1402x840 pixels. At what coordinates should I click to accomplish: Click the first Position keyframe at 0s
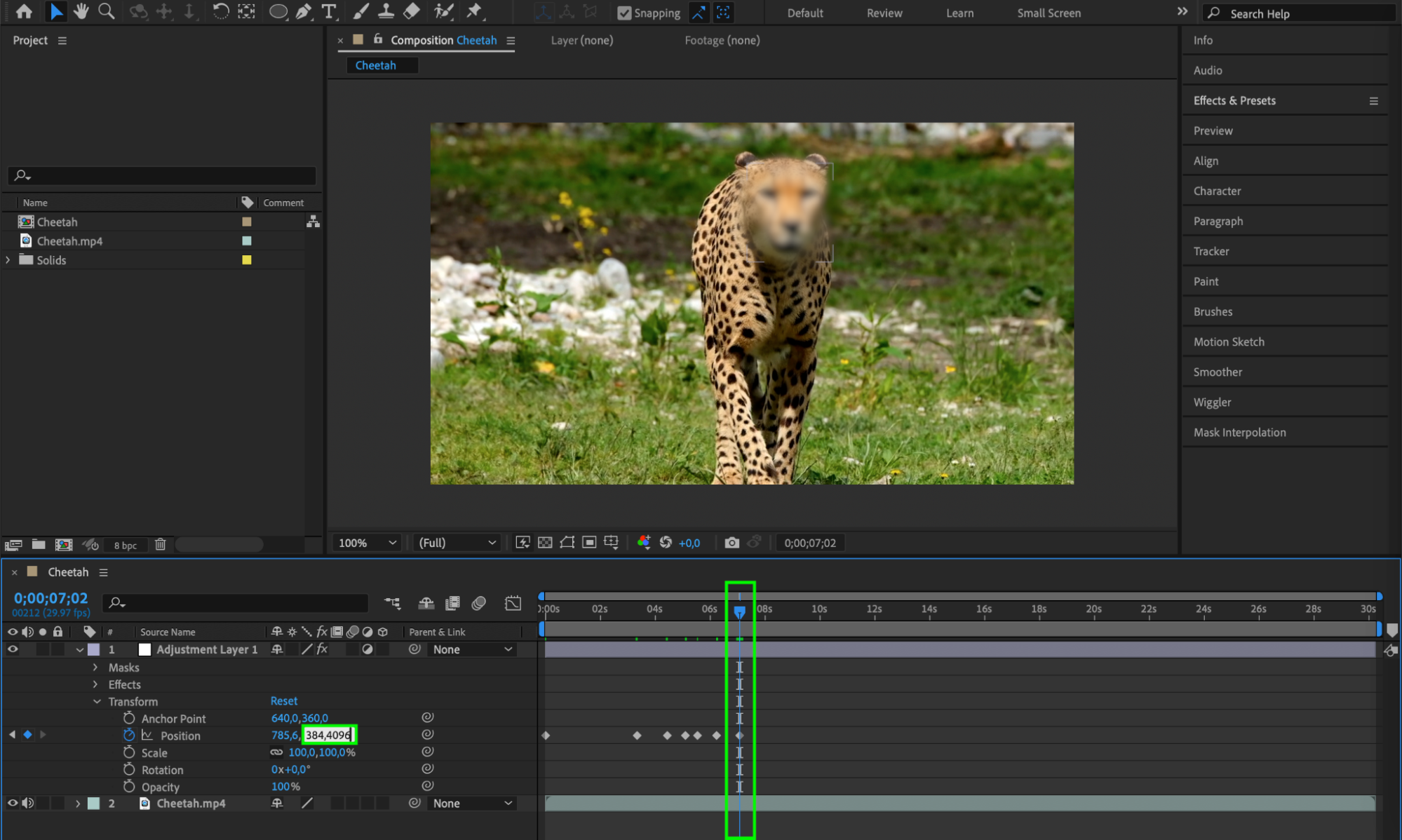click(546, 736)
